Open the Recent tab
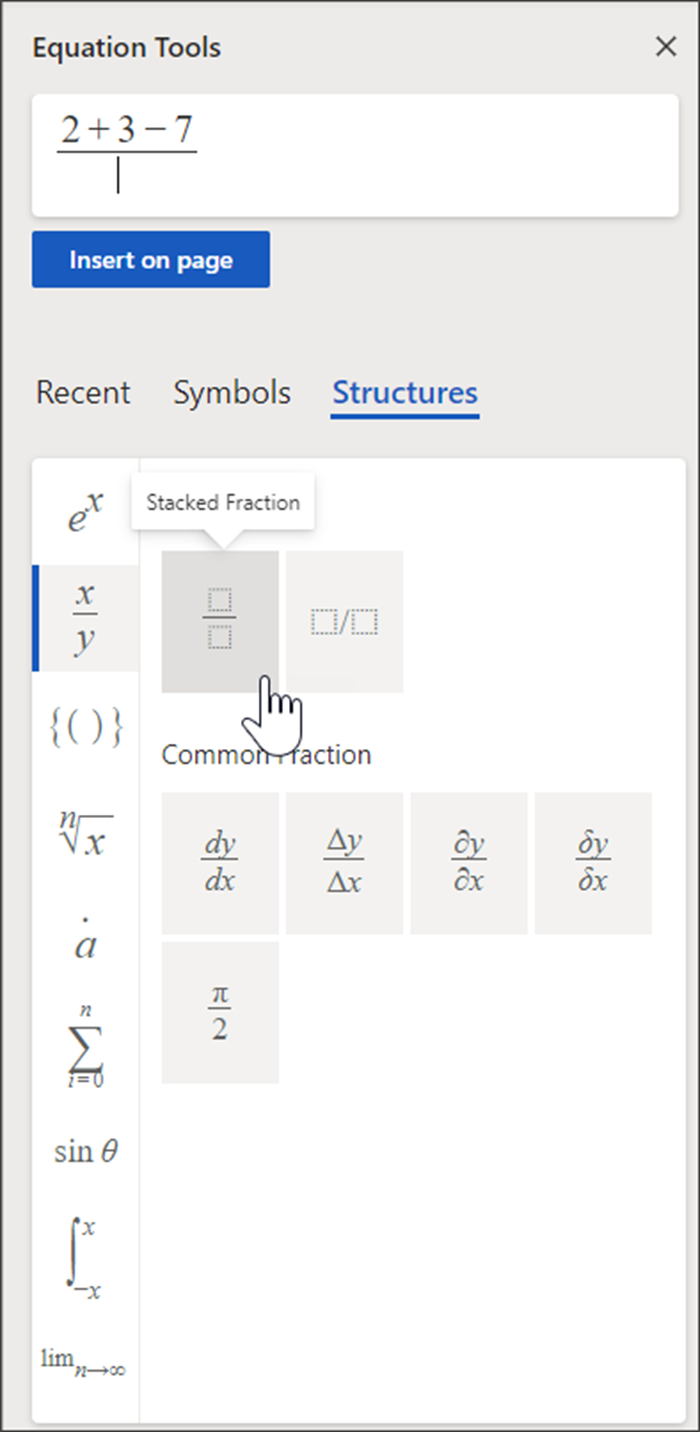 click(83, 393)
